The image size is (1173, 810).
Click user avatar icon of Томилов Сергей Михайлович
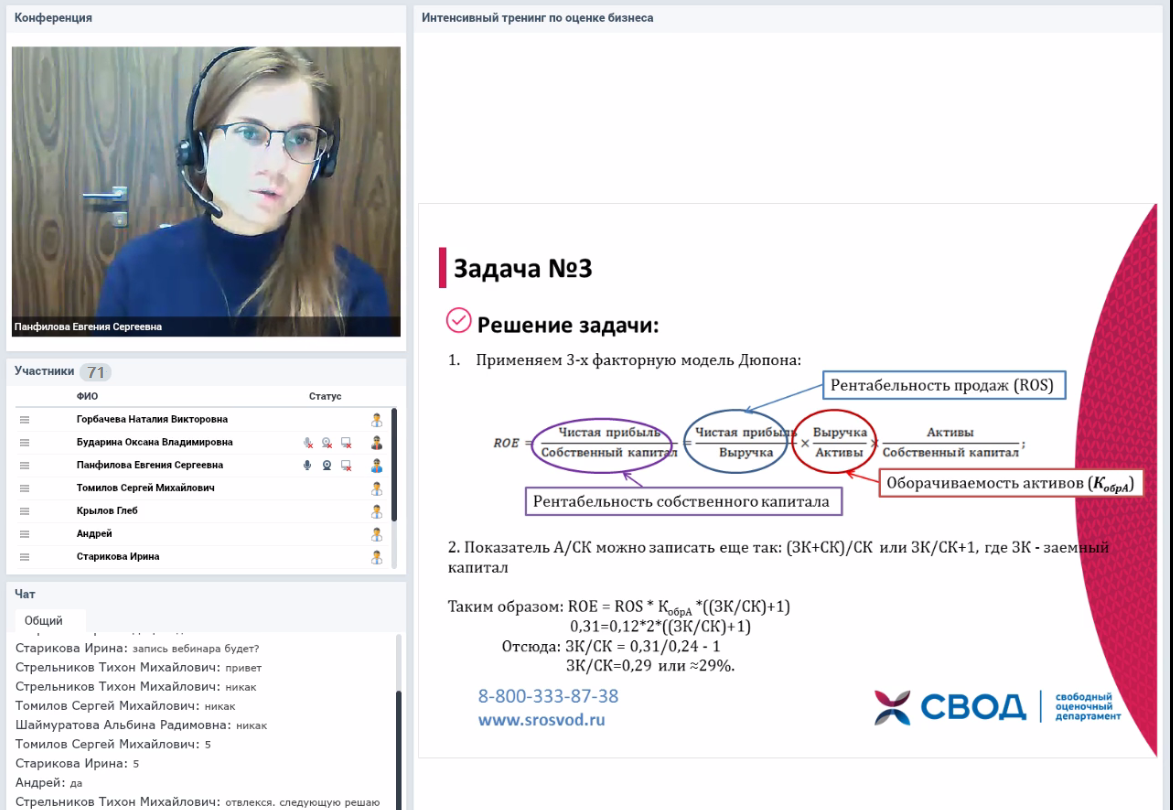click(377, 489)
